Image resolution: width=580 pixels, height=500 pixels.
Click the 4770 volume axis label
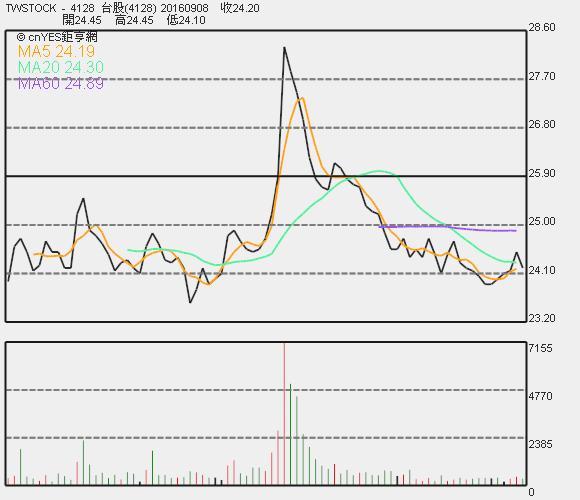540,396
